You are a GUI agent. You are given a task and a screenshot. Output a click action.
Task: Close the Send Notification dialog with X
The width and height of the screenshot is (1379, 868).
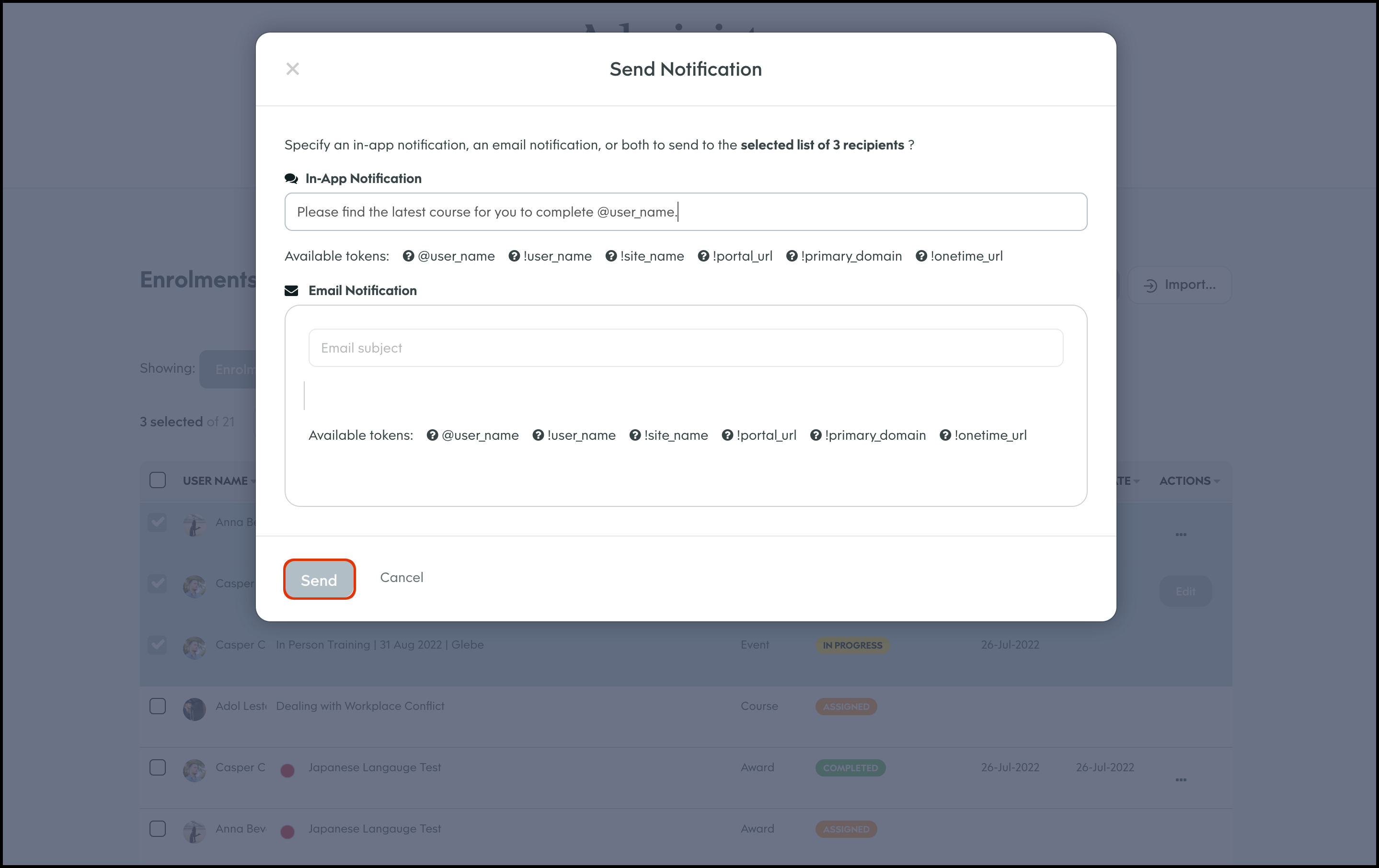pyautogui.click(x=292, y=69)
